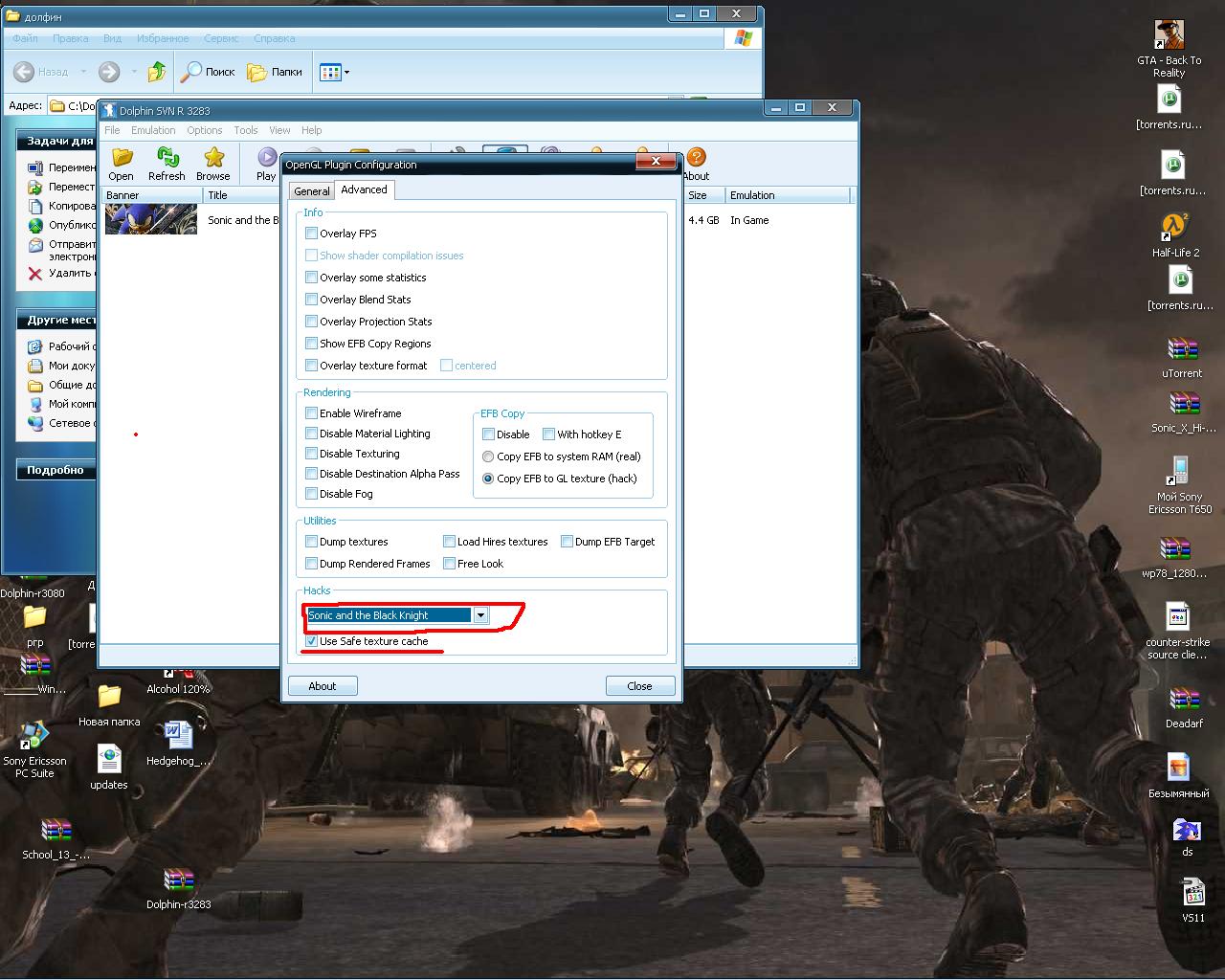This screenshot has width=1225, height=980.
Task: Enable the Overlay FPS checkbox
Action: pyautogui.click(x=311, y=234)
